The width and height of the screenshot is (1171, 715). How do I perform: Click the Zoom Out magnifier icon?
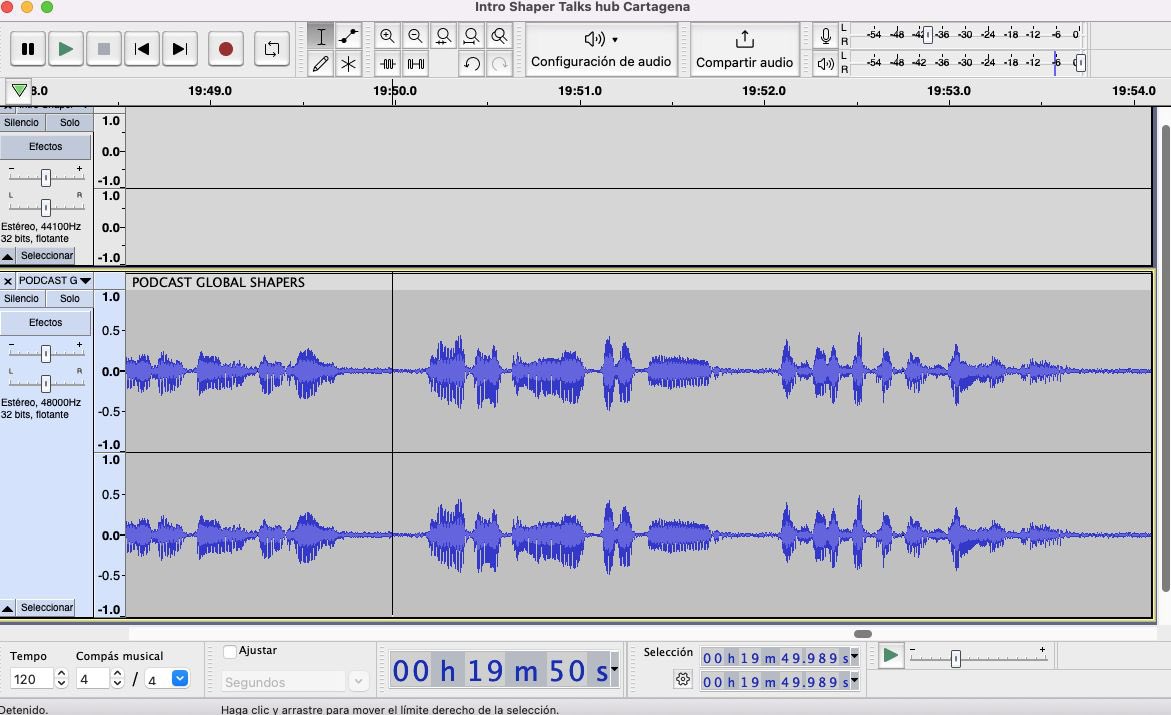[415, 36]
